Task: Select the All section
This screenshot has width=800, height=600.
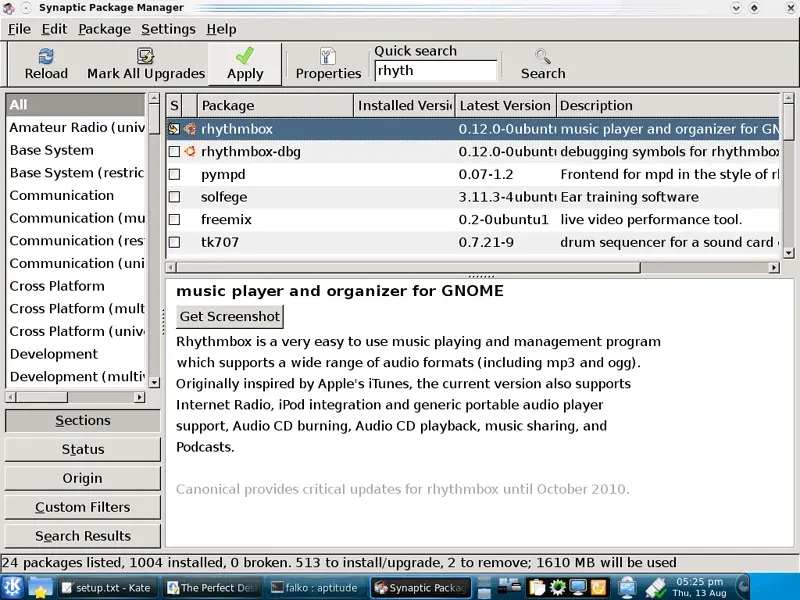Action: (76, 105)
